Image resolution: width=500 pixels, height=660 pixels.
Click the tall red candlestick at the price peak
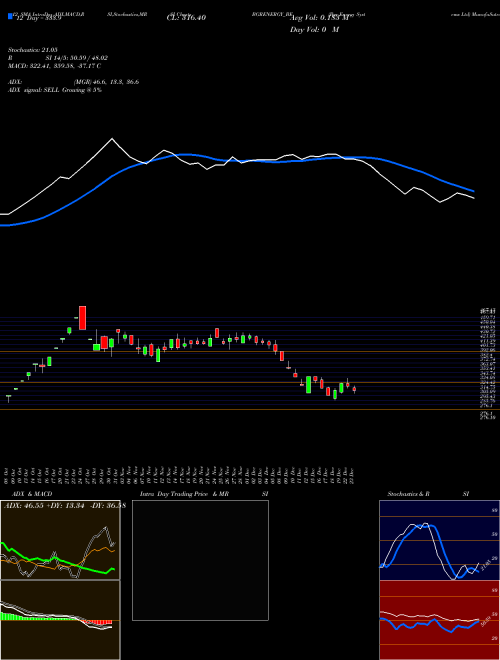coord(82,318)
